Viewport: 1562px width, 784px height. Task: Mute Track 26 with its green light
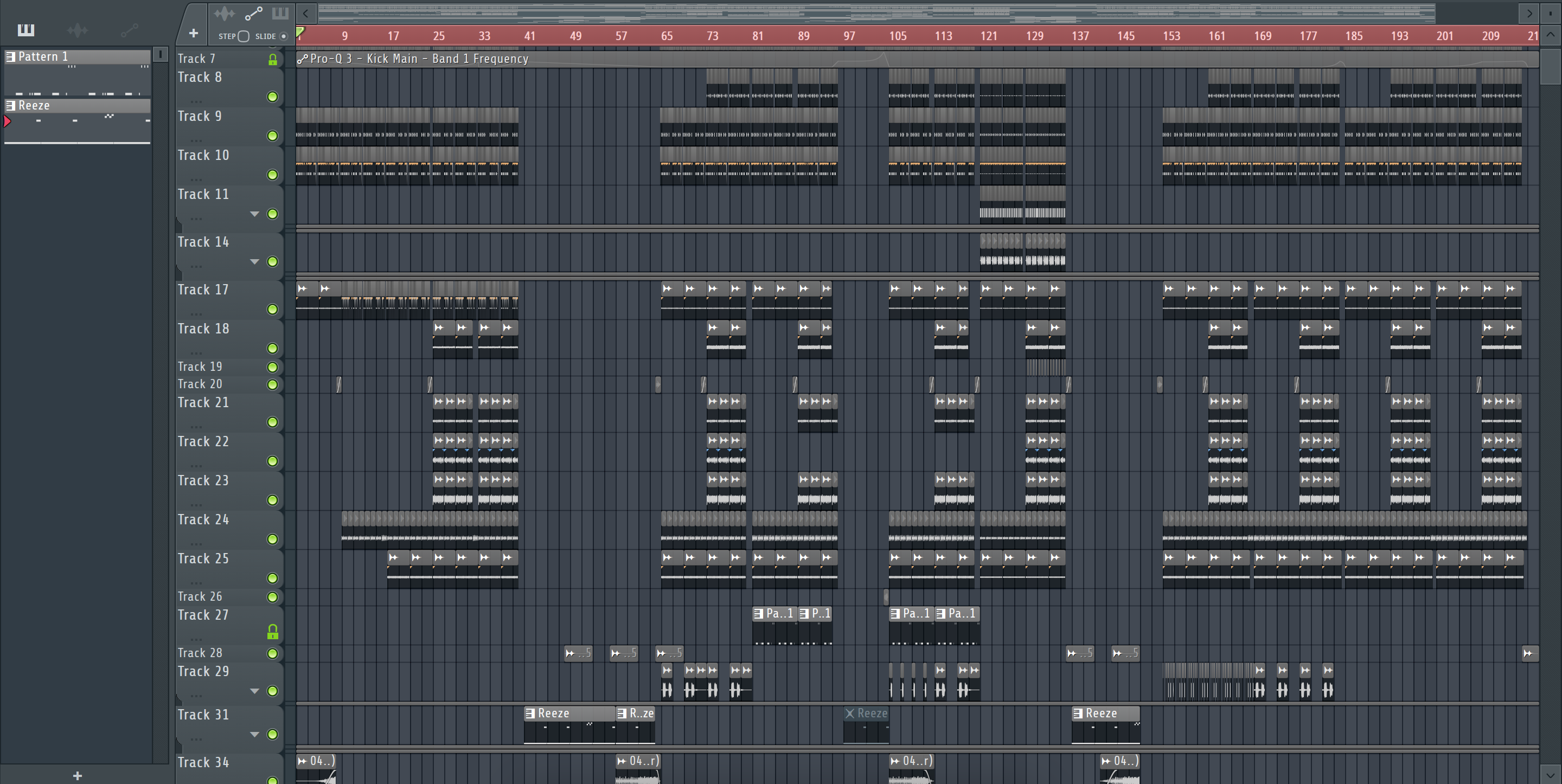pos(273,596)
